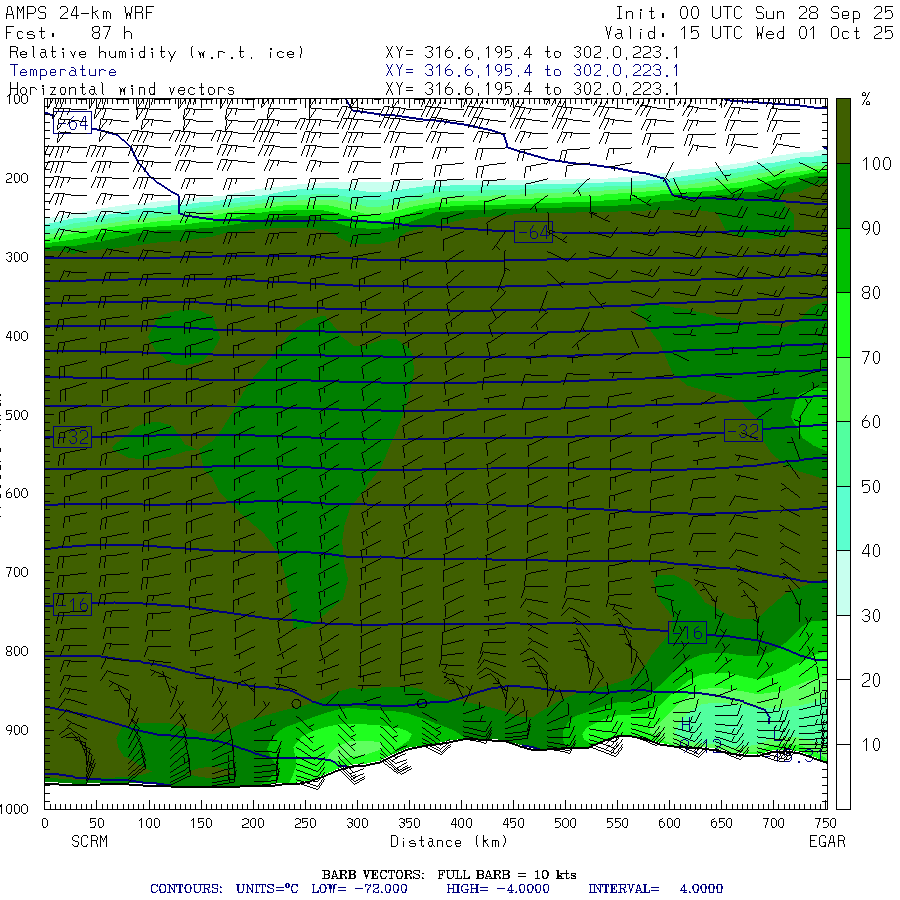Viewport: 900px width, 900px height.
Task: Click the "800" pressure axis label
Action: pyautogui.click(x=17, y=651)
